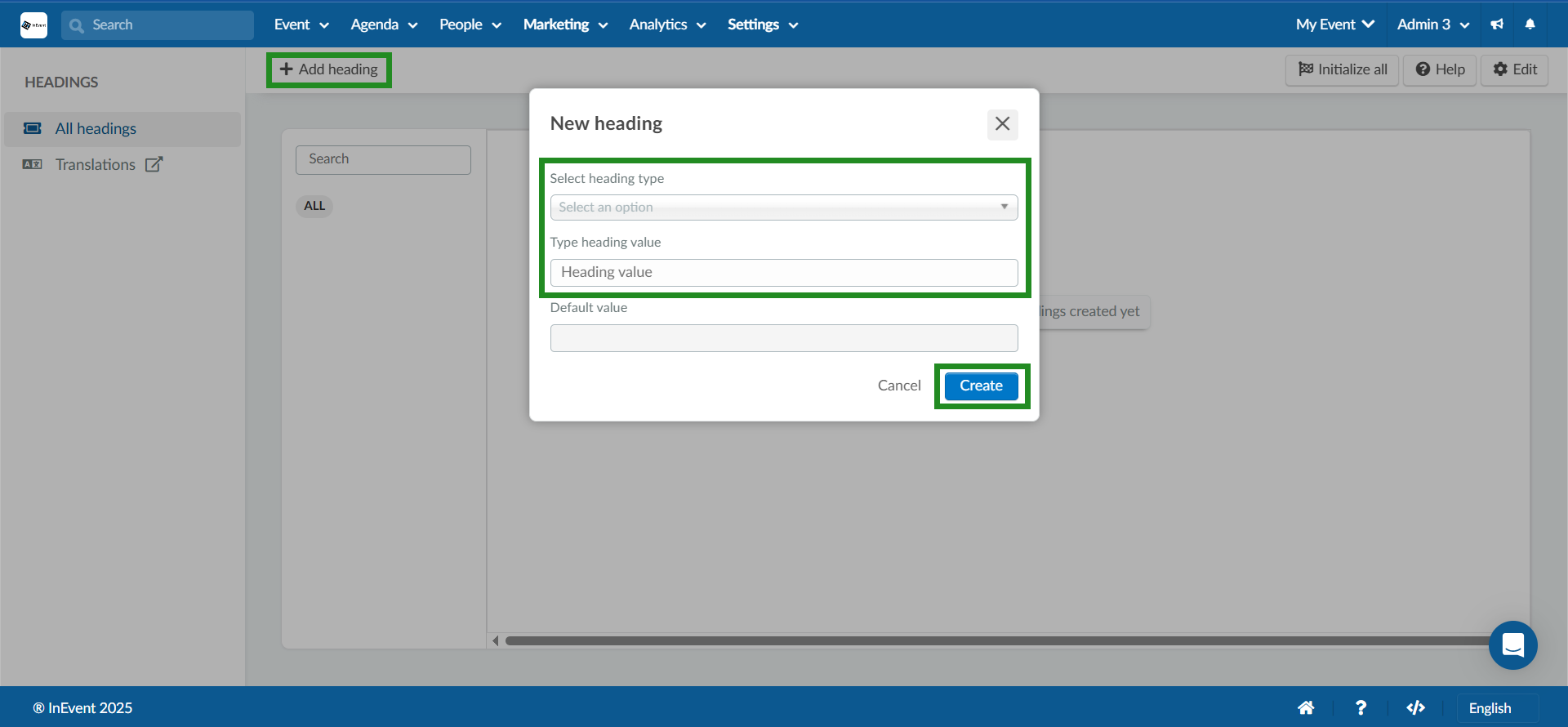This screenshot has width=1568, height=727.
Task: Expand the My Event dropdown
Action: [x=1334, y=25]
